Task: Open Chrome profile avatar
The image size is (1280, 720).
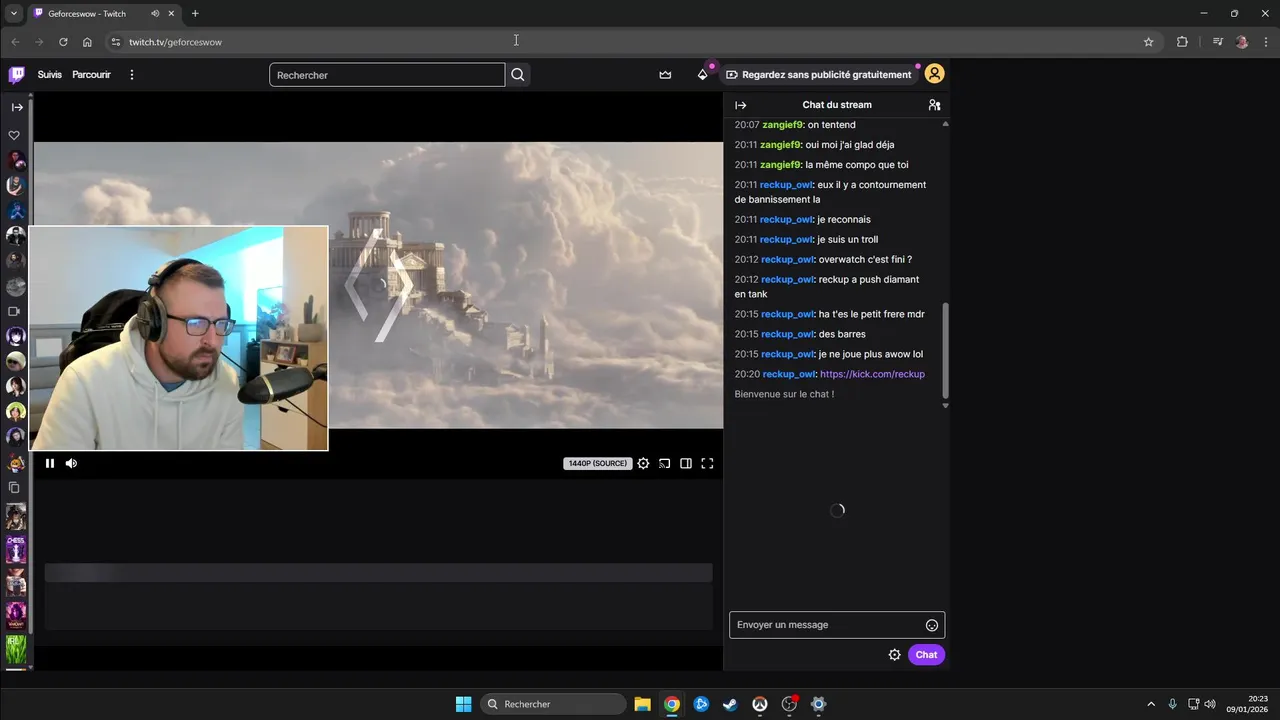Action: (1242, 42)
